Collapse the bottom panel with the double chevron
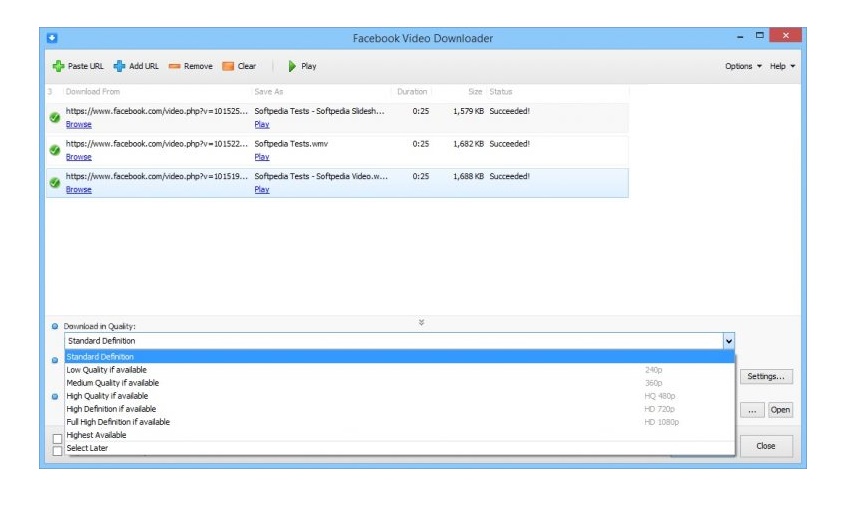The height and width of the screenshot is (506, 843). [x=422, y=322]
